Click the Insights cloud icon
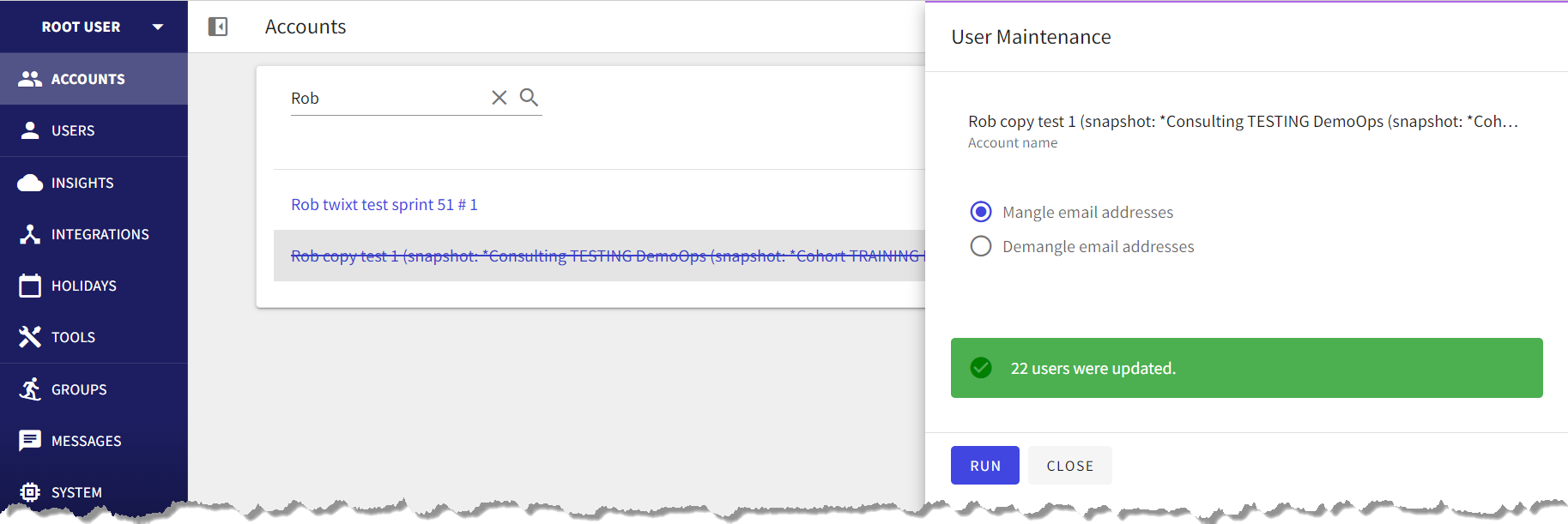Viewport: 1568px width, 524px height. pyautogui.click(x=30, y=183)
